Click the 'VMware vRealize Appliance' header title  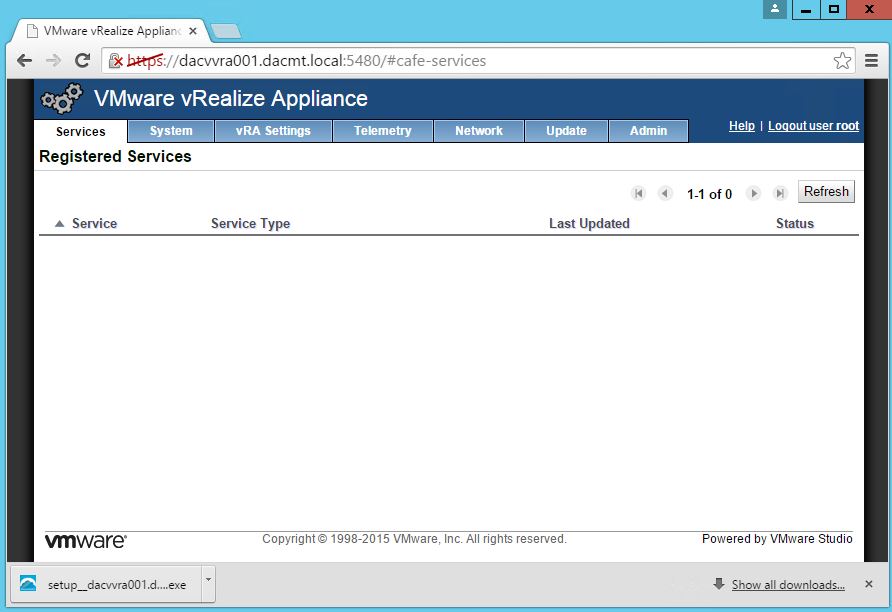(x=231, y=98)
